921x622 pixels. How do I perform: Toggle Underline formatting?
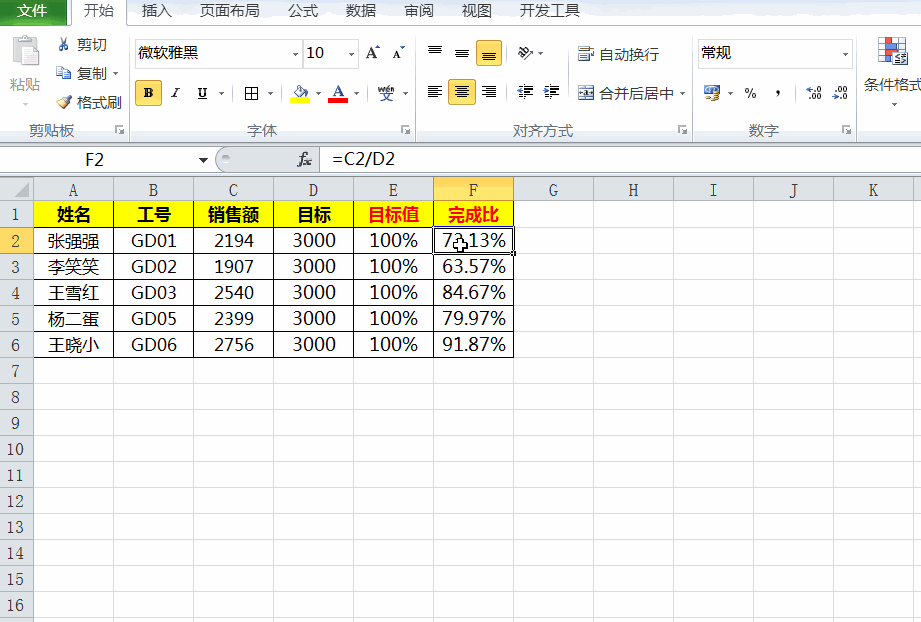202,93
